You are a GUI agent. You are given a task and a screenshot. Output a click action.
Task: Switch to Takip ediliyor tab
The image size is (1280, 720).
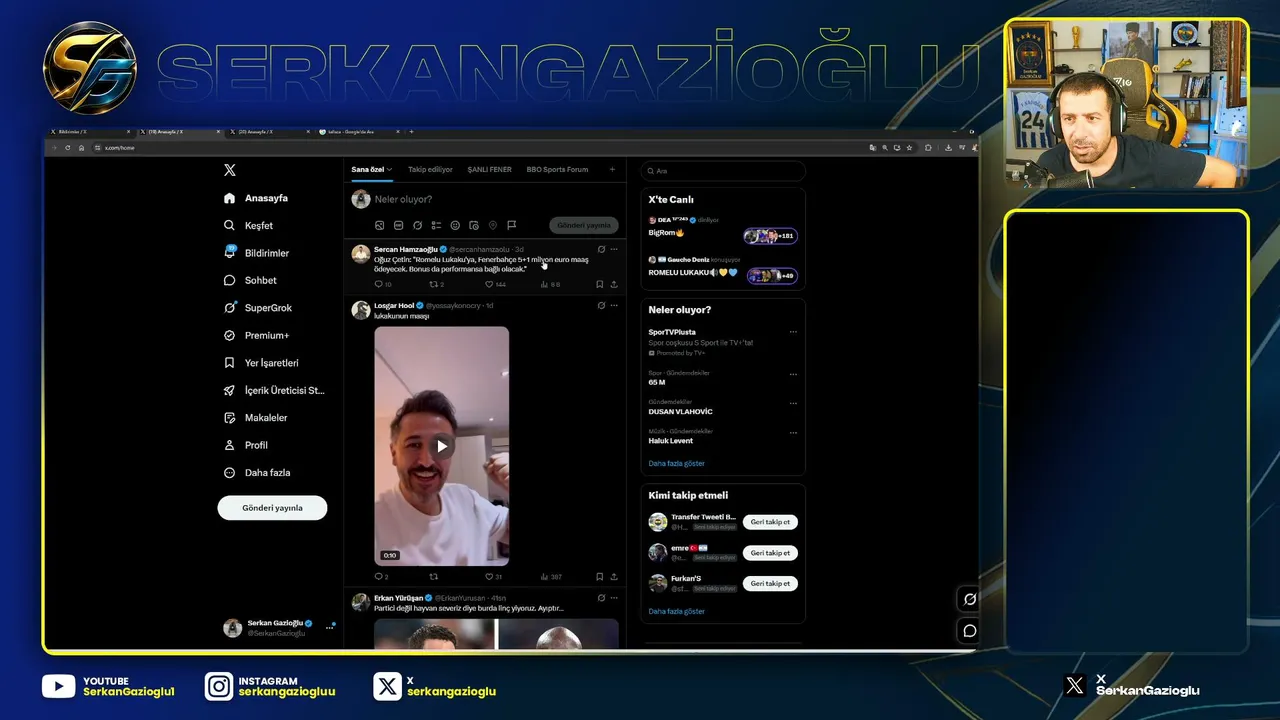(430, 170)
